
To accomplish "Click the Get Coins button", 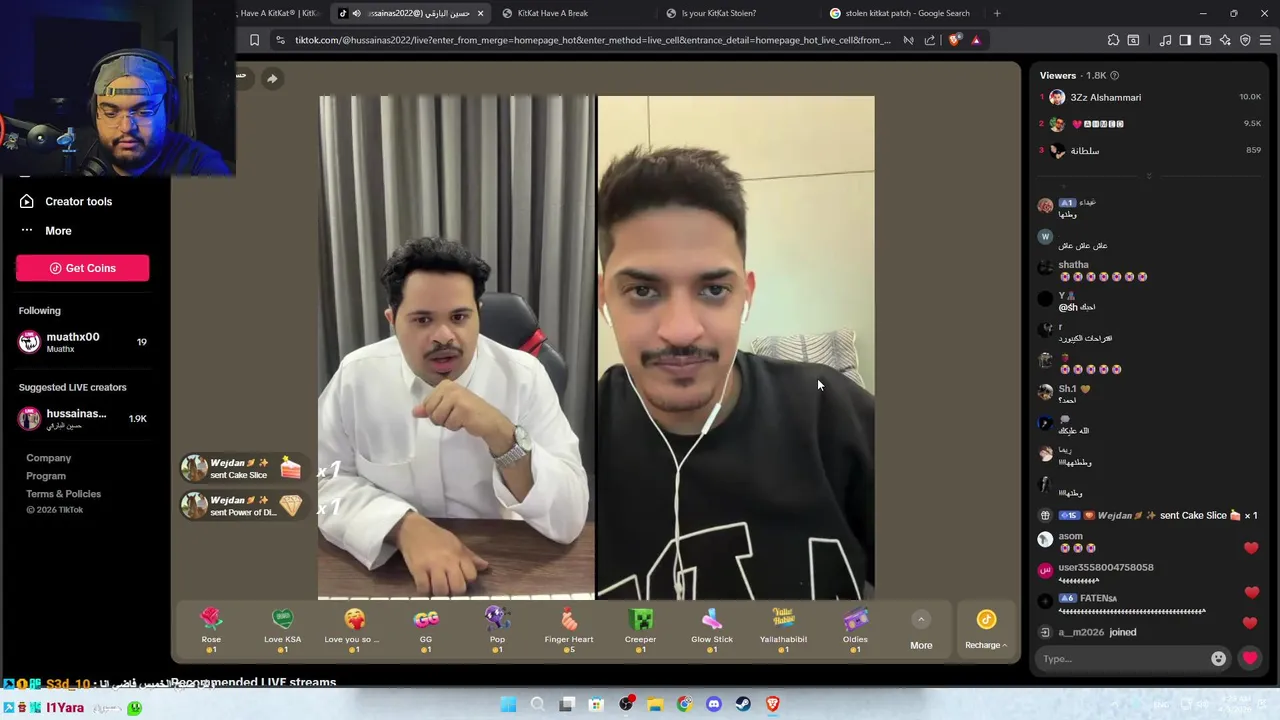I will [82, 268].
